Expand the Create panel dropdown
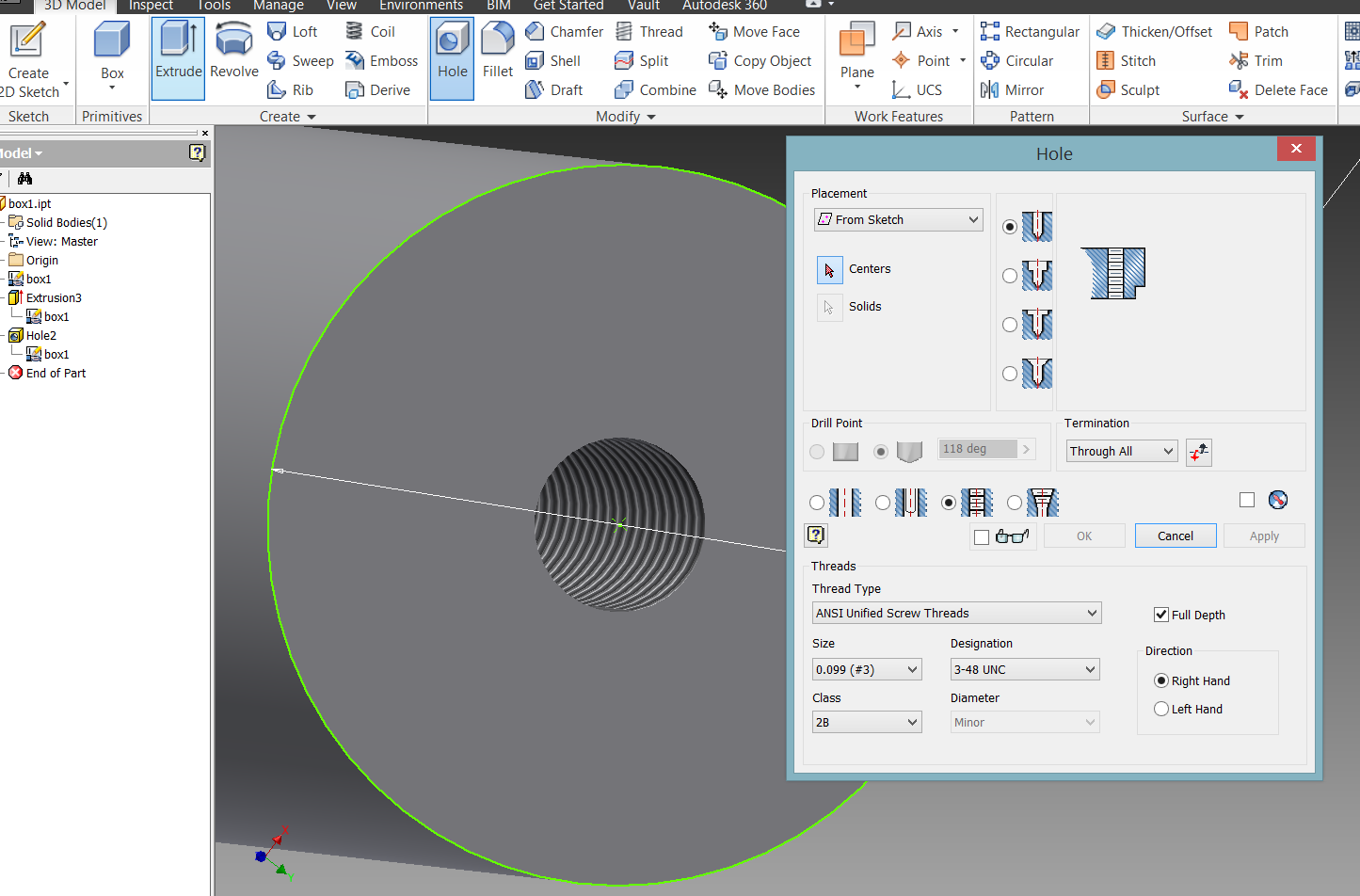 point(288,116)
